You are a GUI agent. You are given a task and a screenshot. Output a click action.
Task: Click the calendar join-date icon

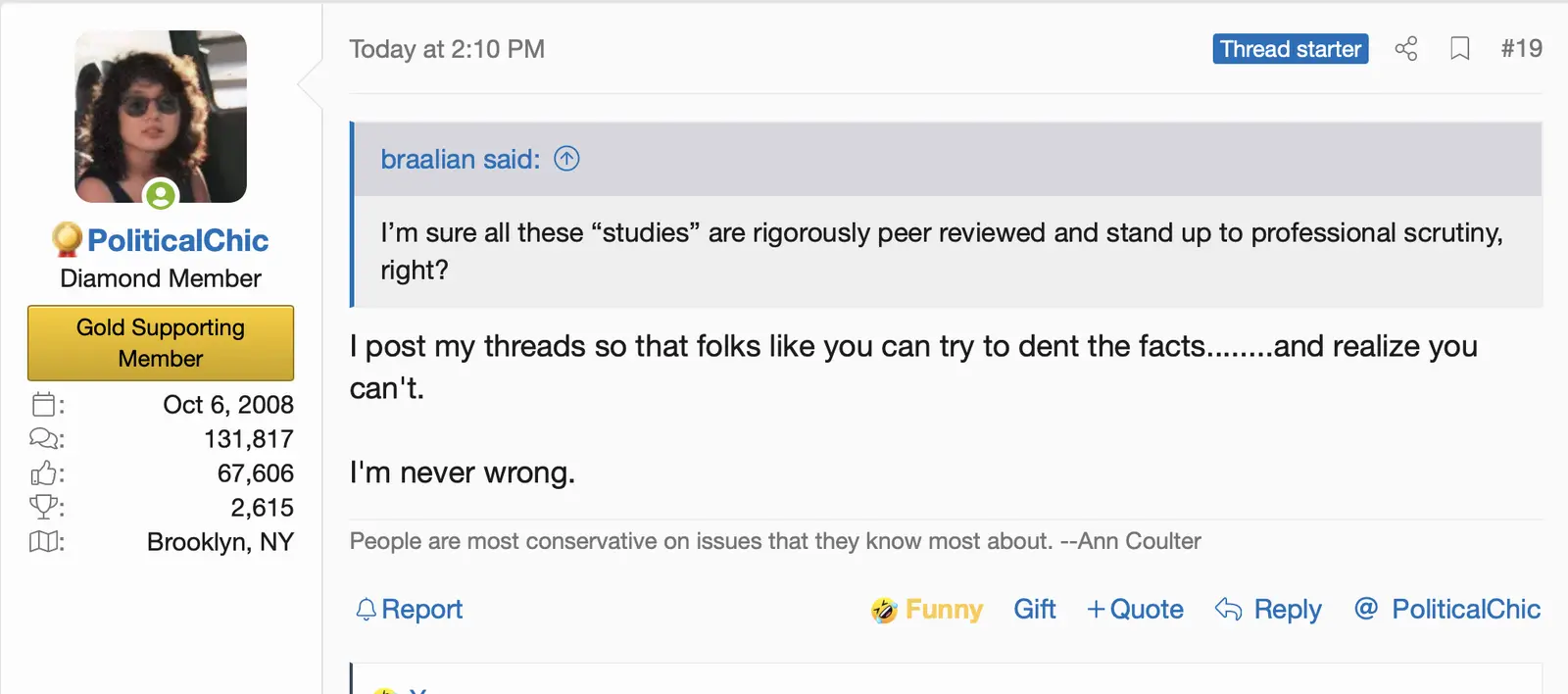[44, 404]
